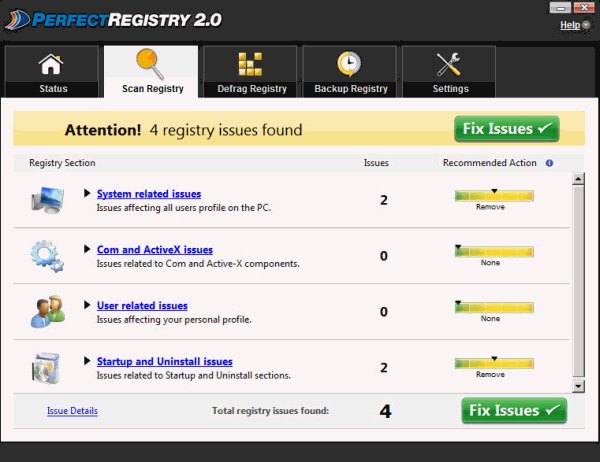The height and width of the screenshot is (462, 600).
Task: Click the System issues Remove action slider
Action: click(494, 196)
